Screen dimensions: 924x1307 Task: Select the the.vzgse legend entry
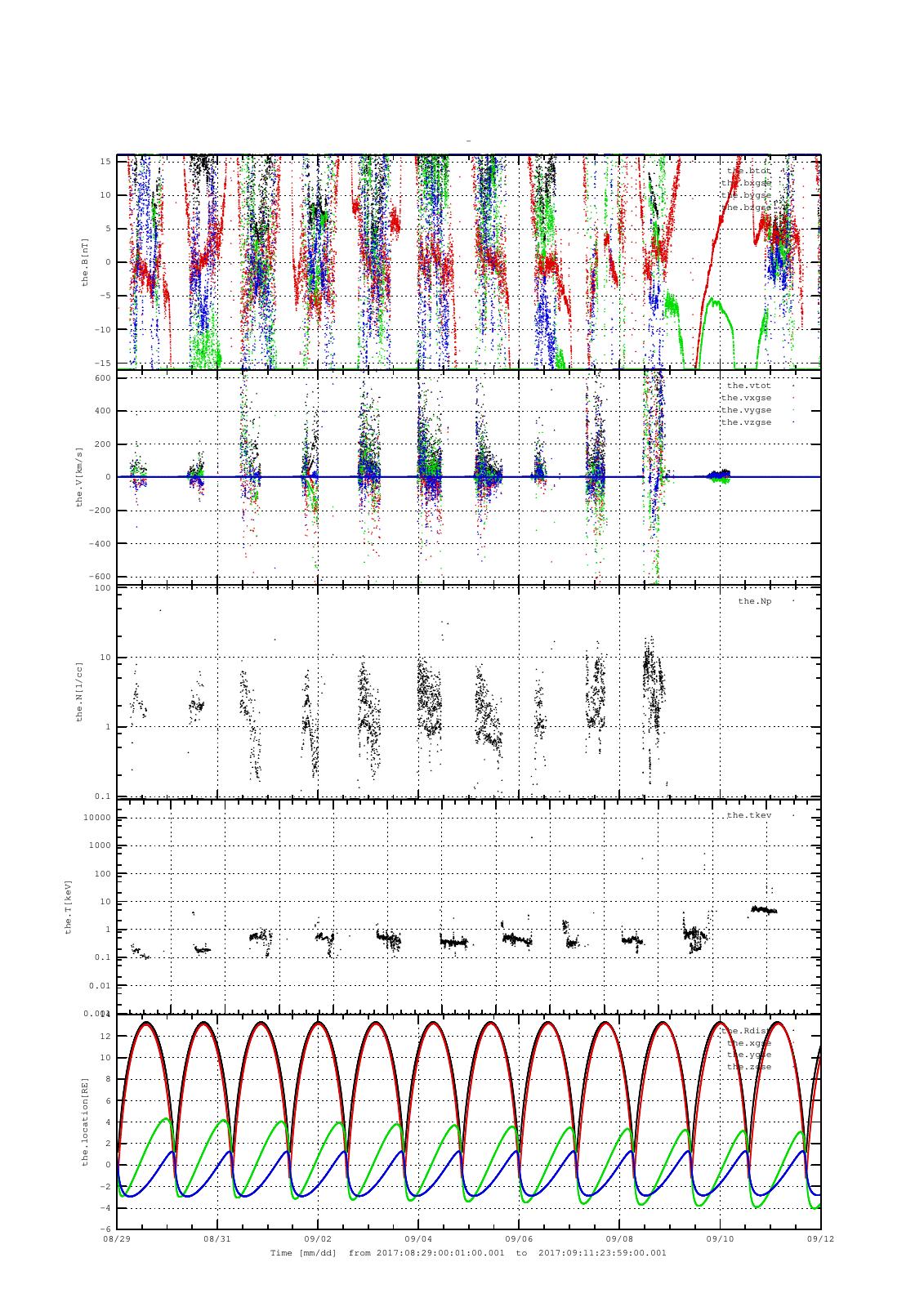click(x=746, y=422)
